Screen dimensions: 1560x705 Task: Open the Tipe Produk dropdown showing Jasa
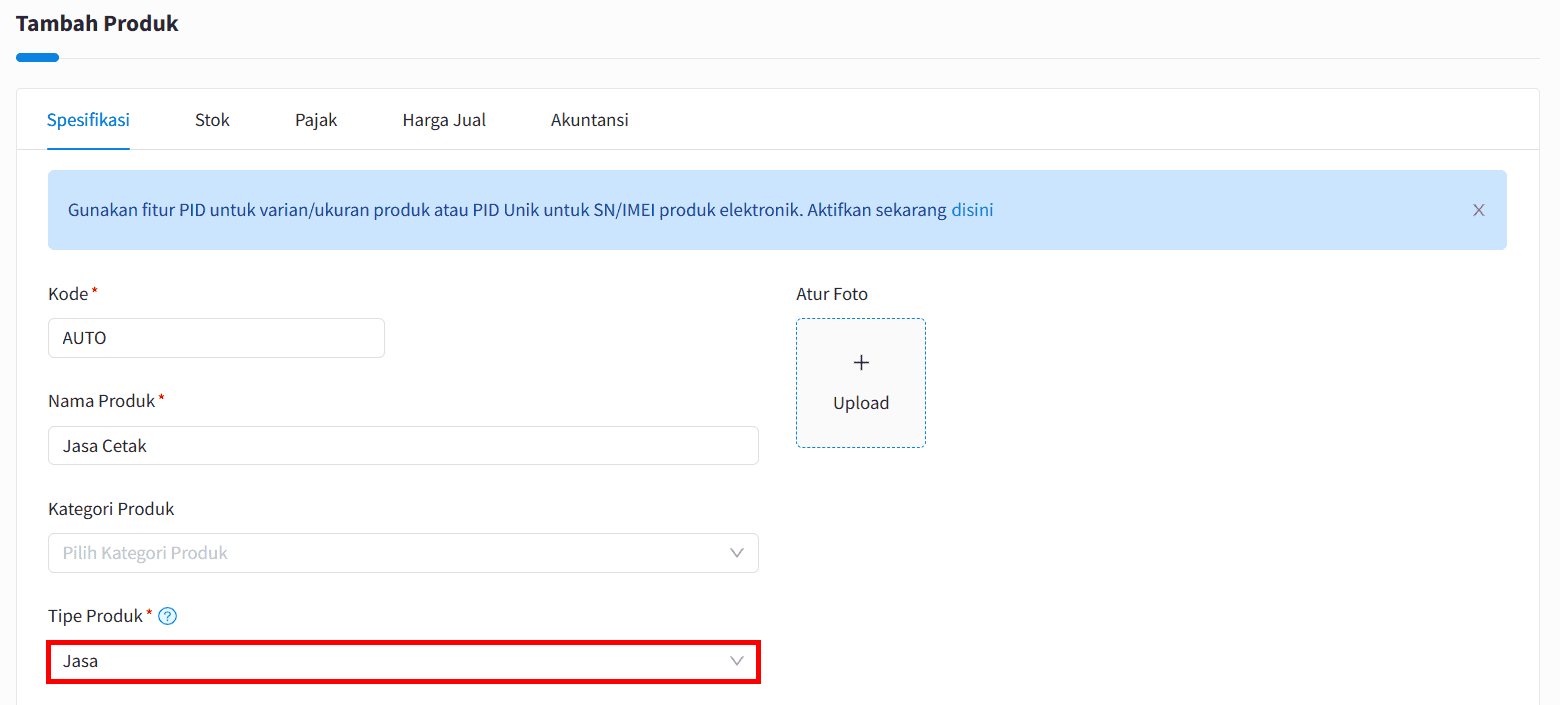coord(403,662)
